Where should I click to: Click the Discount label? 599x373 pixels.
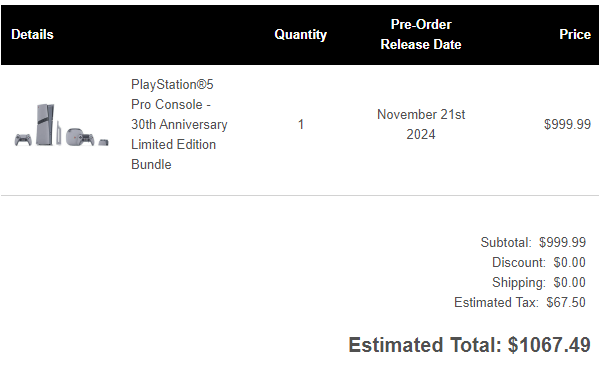coord(519,262)
